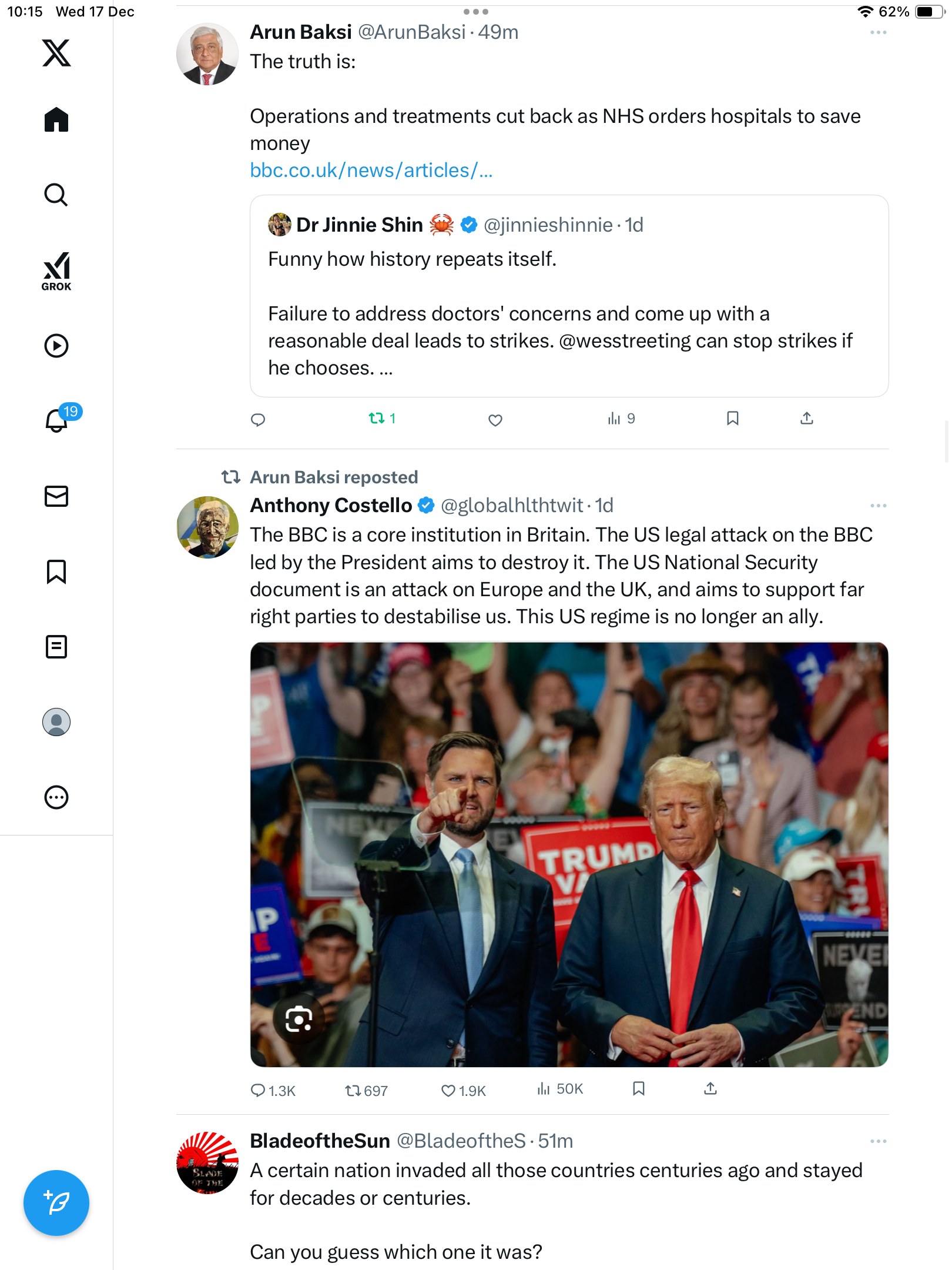Viewport: 952px width, 1270px height.
Task: Tap the image search icon on photo
Action: coord(299,1020)
